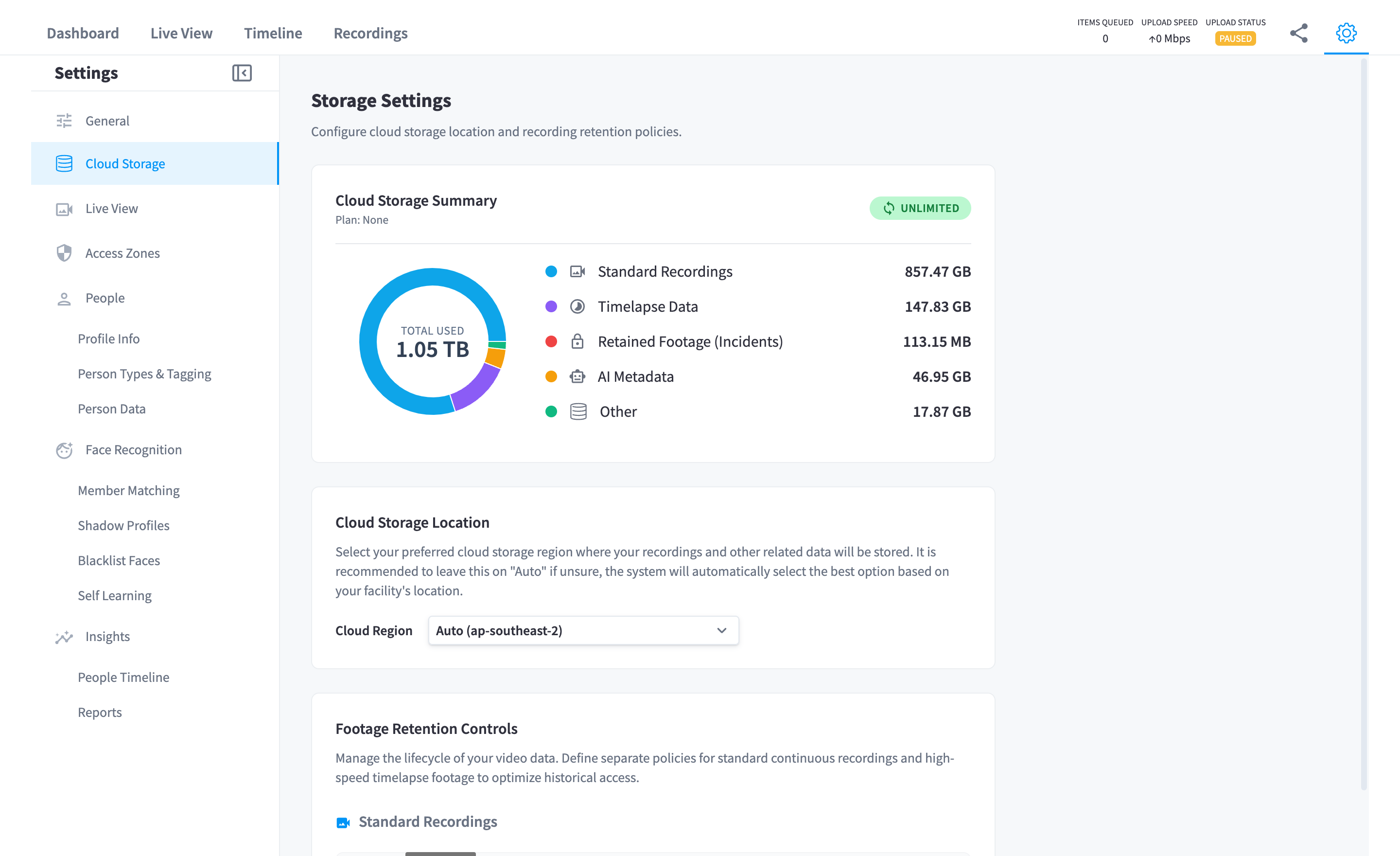This screenshot has height=856, width=1400.
Task: Open Insights settings section
Action: (x=155, y=637)
